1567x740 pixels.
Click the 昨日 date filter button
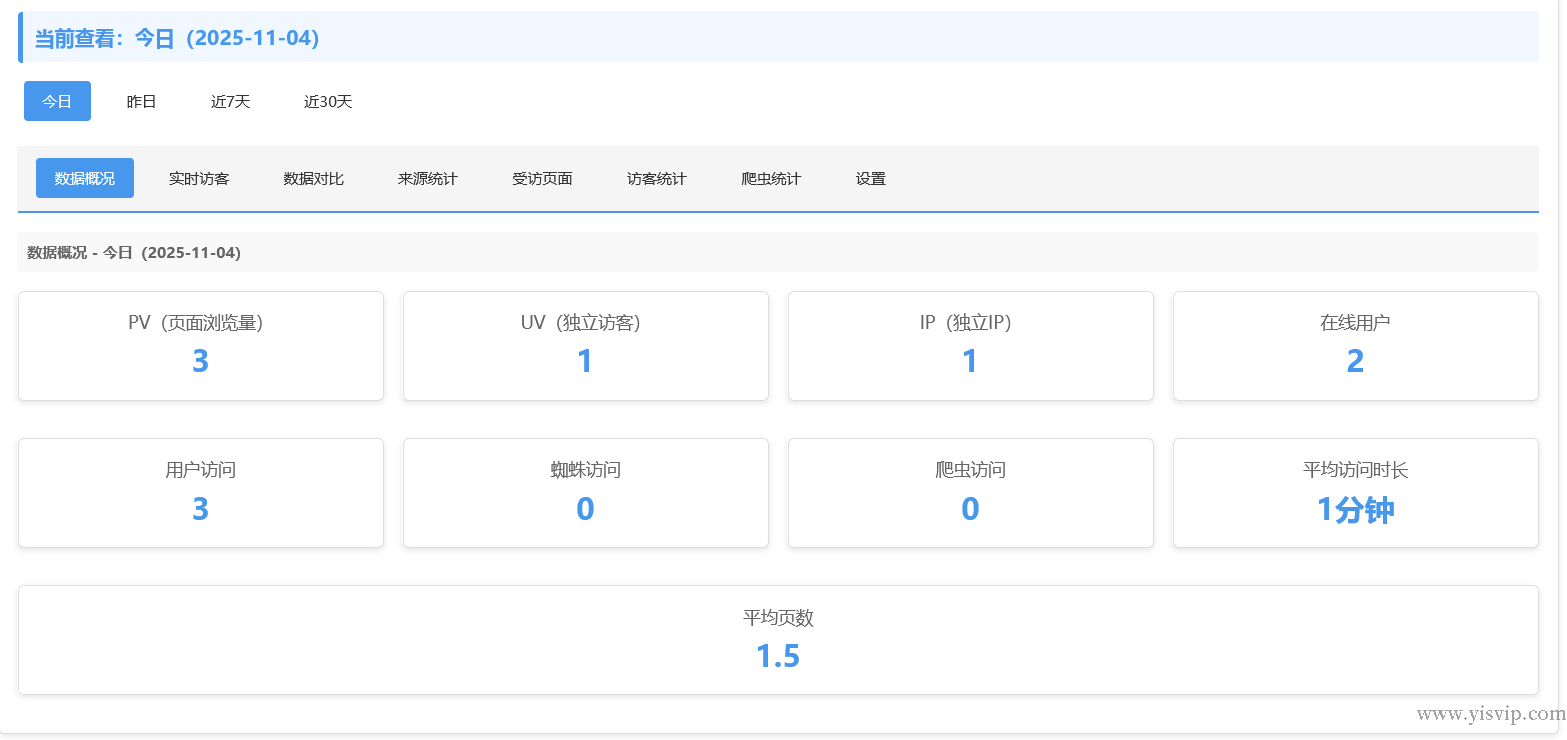pyautogui.click(x=141, y=101)
